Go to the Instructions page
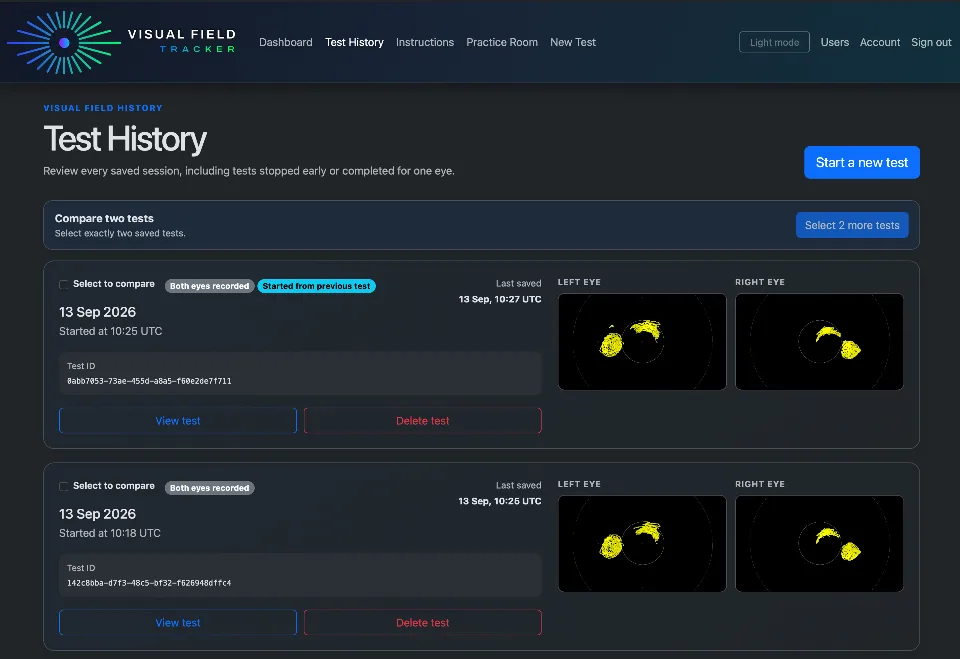The image size is (960, 659). click(x=425, y=42)
